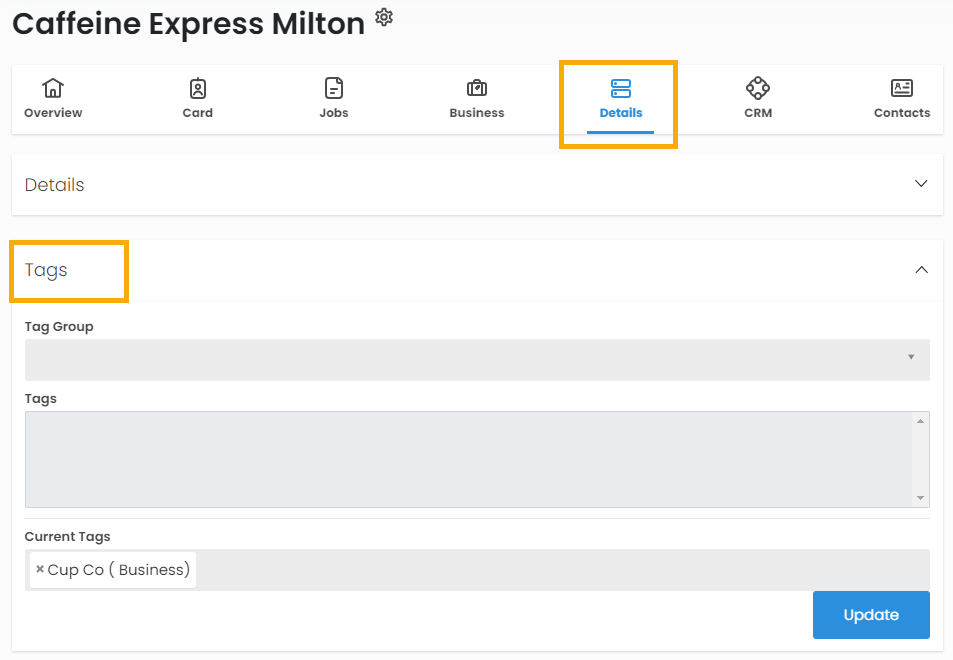
Task: Expand the Details section chevron
Action: [922, 184]
